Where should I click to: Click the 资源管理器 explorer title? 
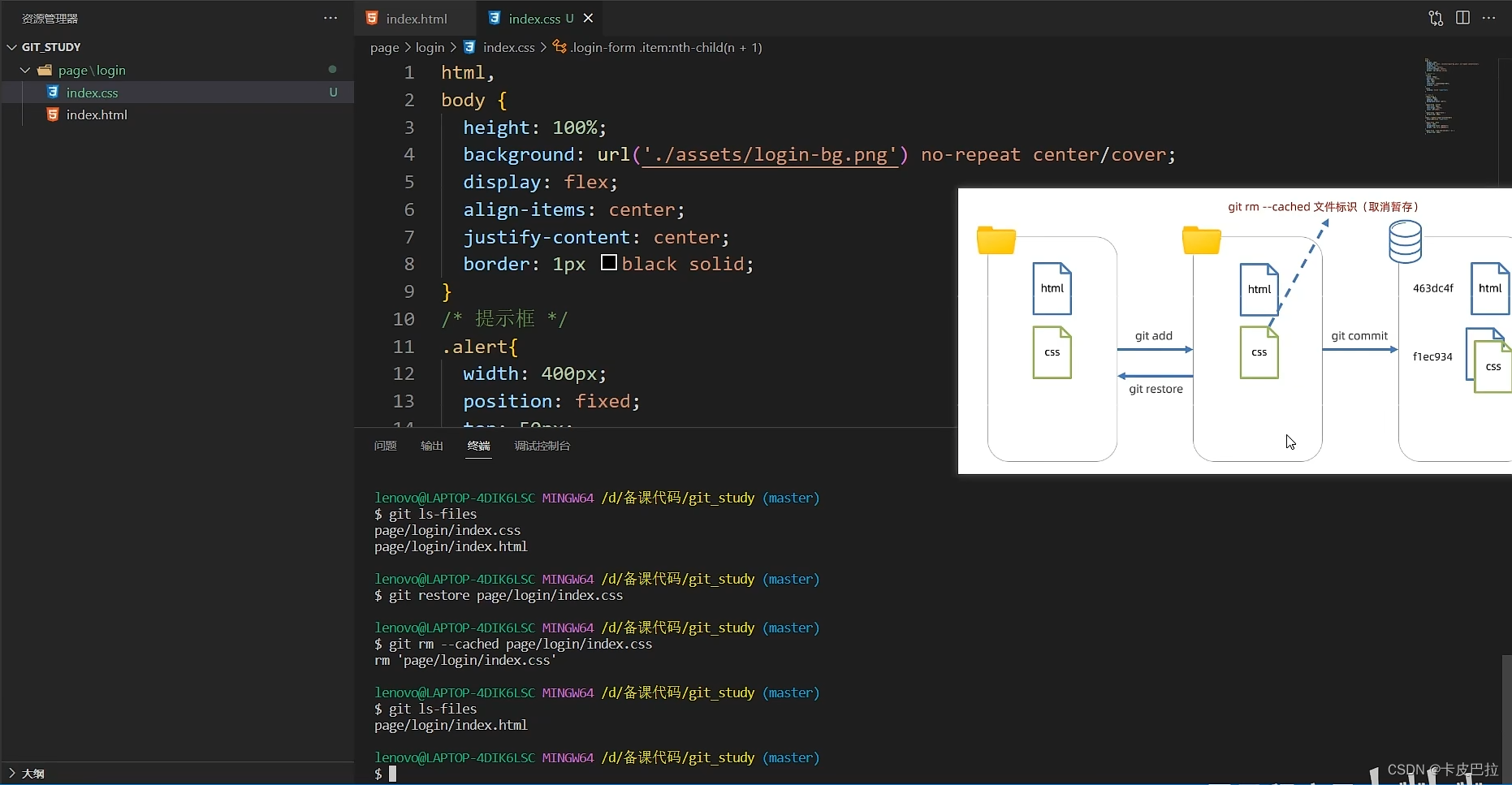point(50,18)
